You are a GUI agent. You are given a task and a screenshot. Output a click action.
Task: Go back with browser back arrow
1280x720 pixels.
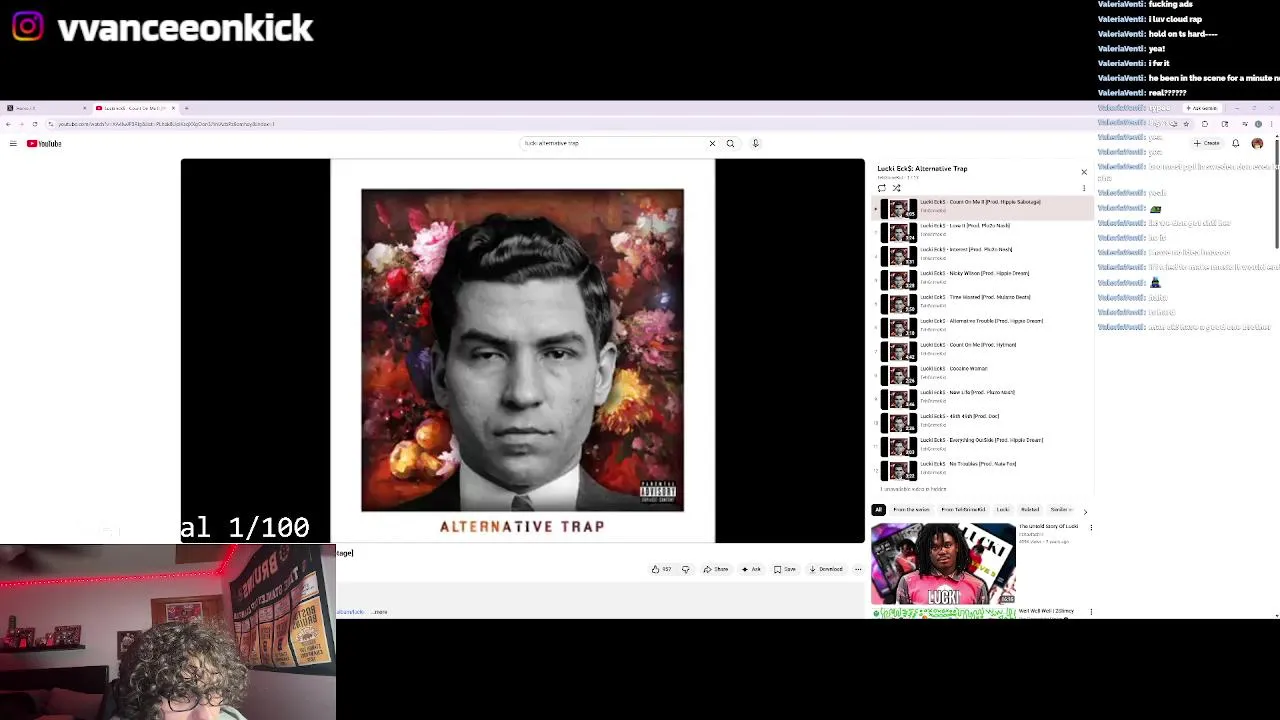coord(8,124)
